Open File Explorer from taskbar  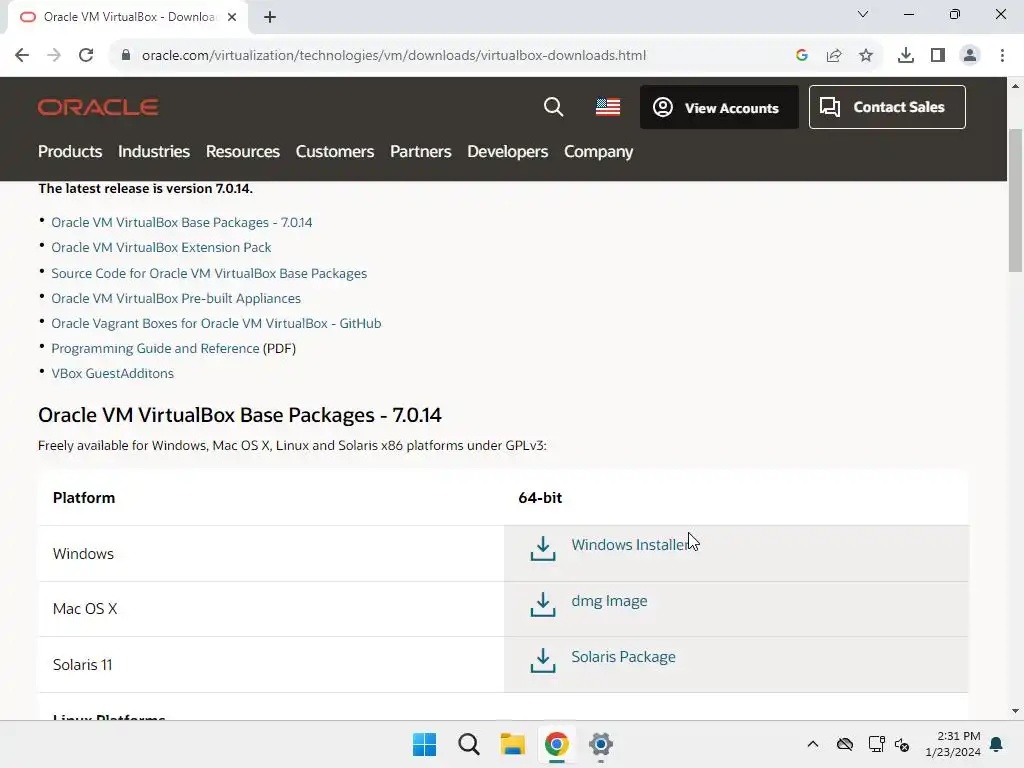[513, 744]
